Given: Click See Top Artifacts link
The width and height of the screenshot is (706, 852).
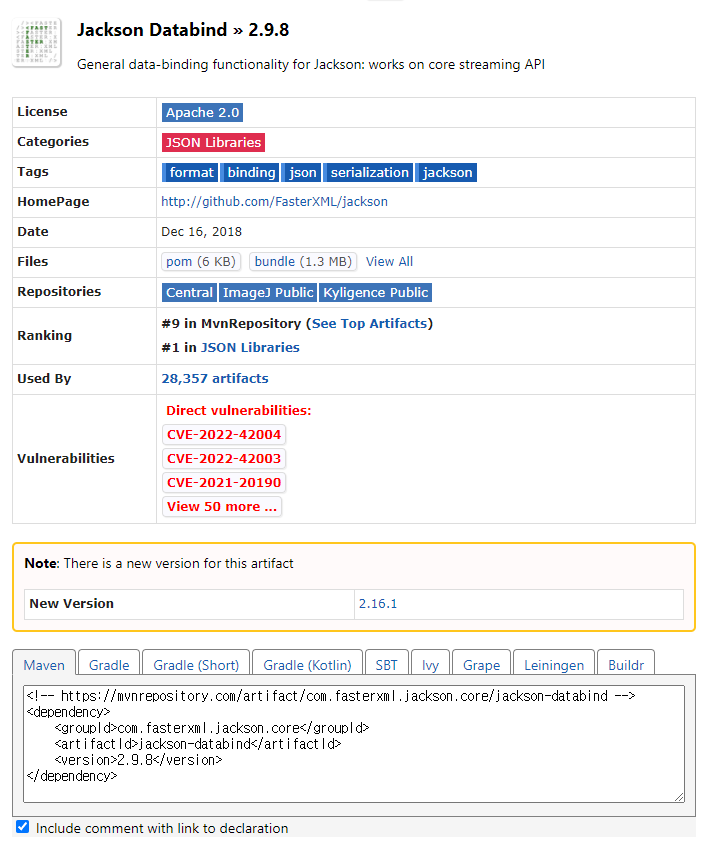Looking at the screenshot, I should tap(370, 323).
